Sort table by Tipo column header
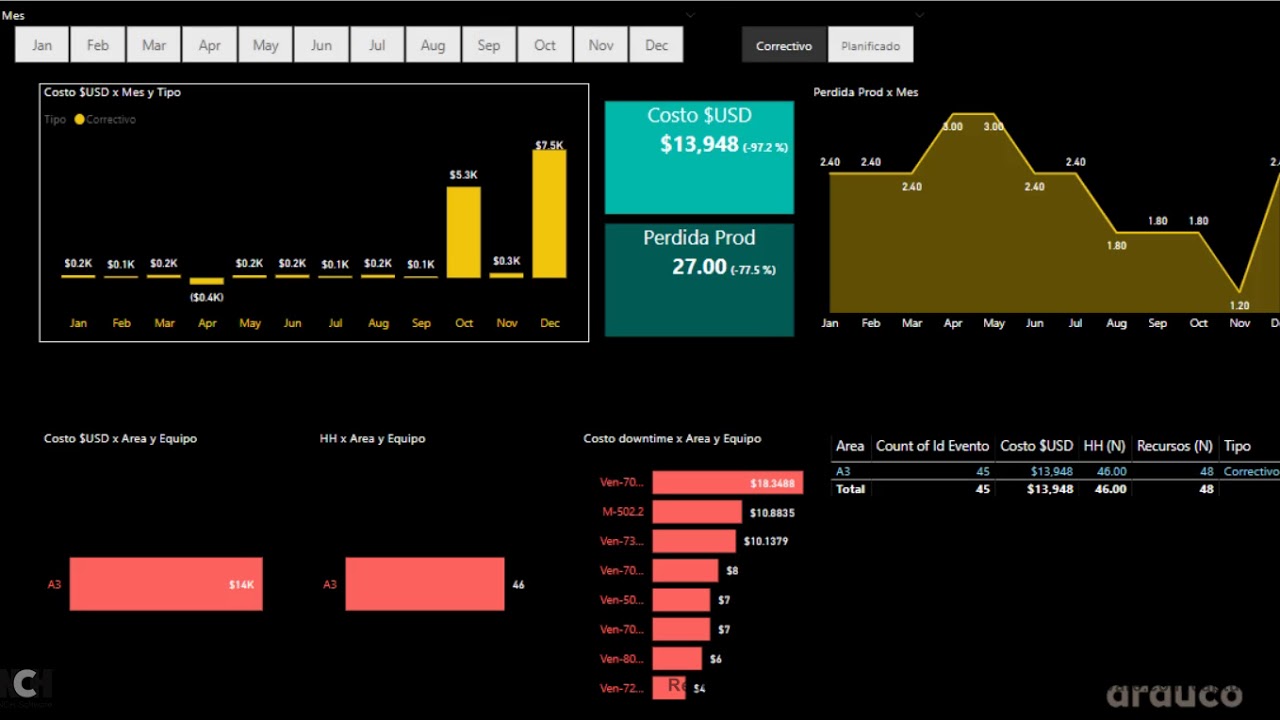 point(1237,446)
